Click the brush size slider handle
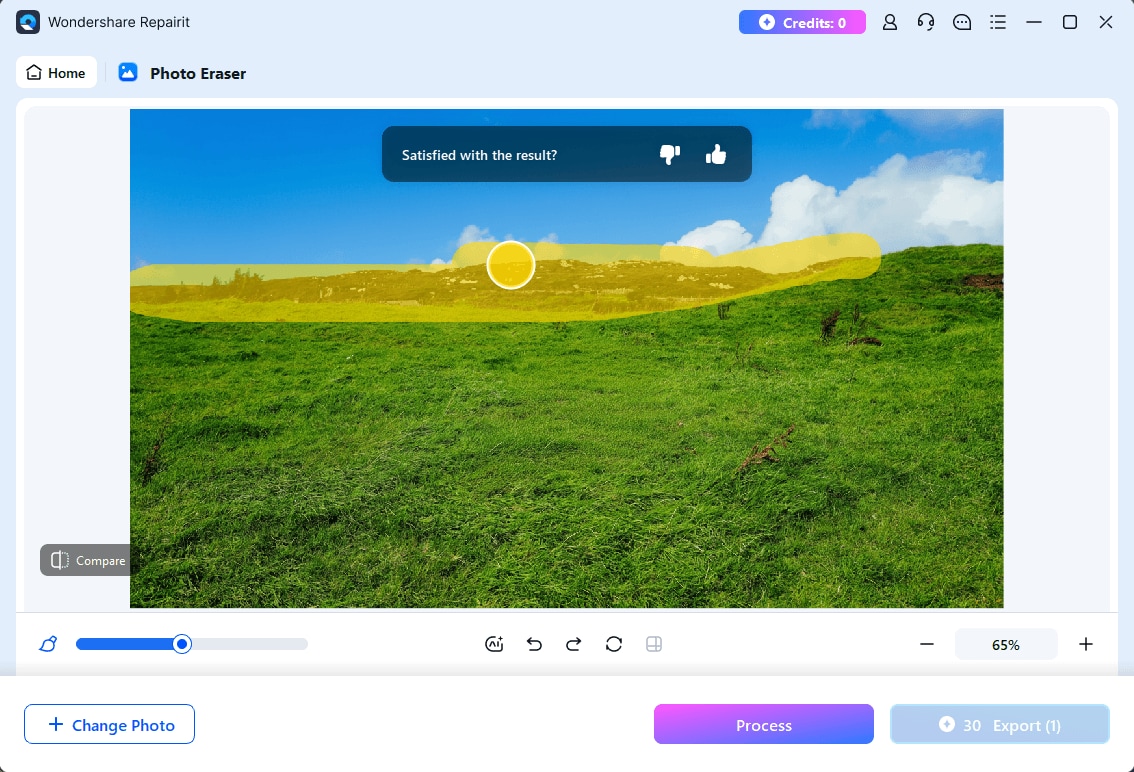This screenshot has width=1134, height=772. pos(182,644)
